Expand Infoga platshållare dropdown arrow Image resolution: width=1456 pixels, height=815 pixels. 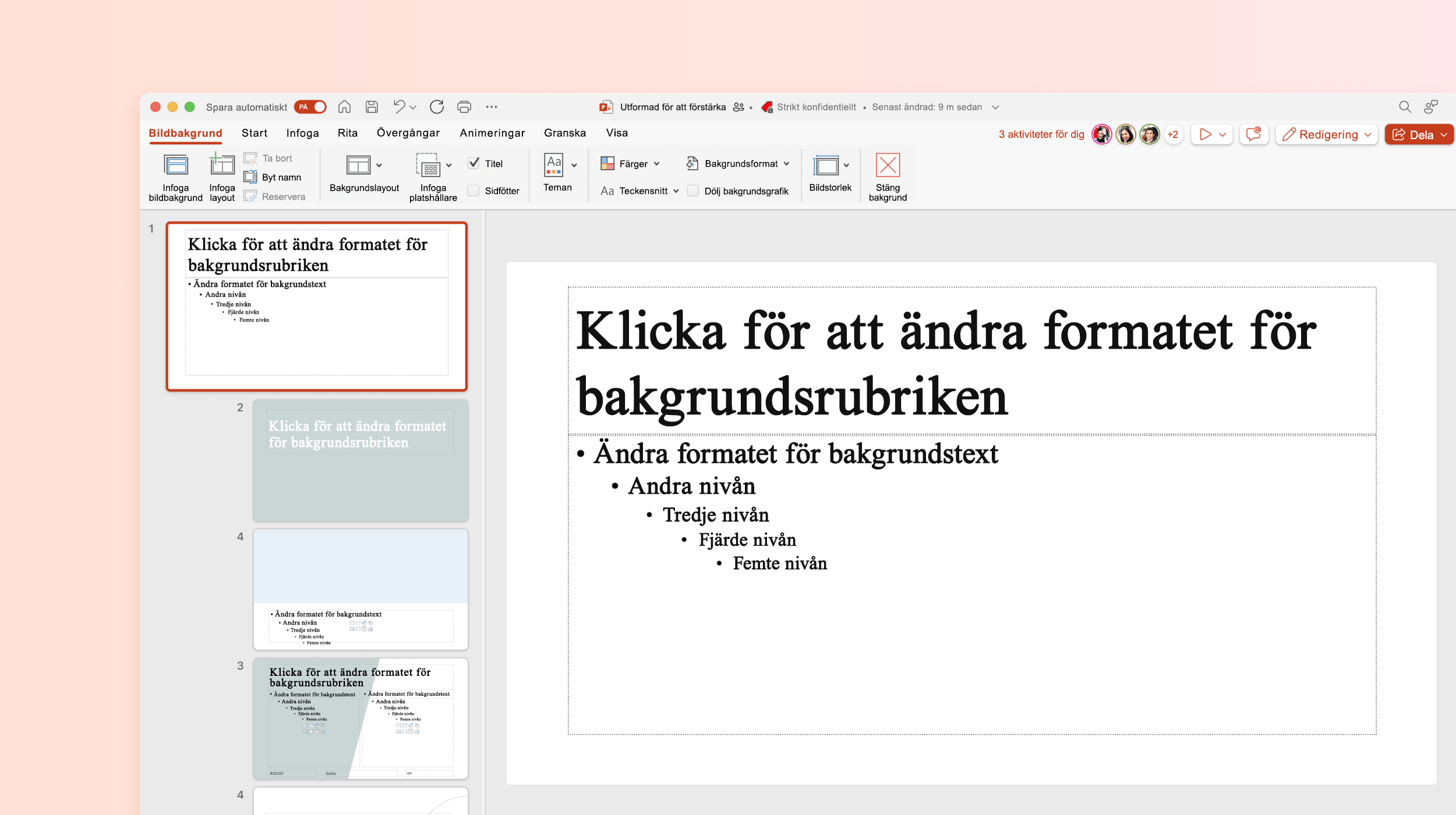coord(449,165)
